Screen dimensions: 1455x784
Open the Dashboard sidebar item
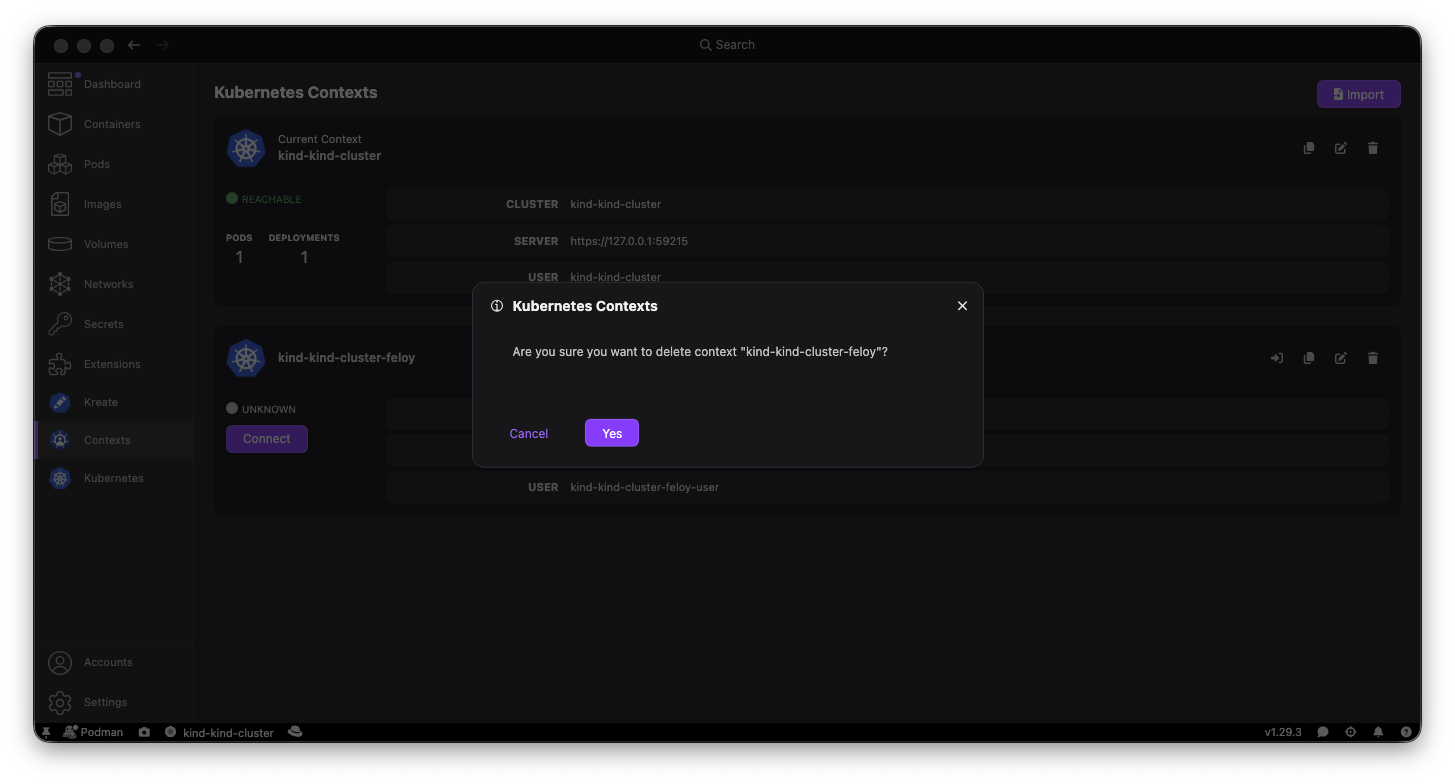pos(114,84)
